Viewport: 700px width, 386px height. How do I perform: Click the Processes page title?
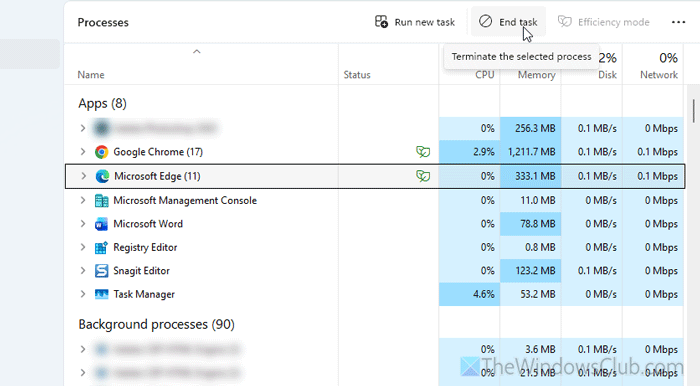click(103, 22)
